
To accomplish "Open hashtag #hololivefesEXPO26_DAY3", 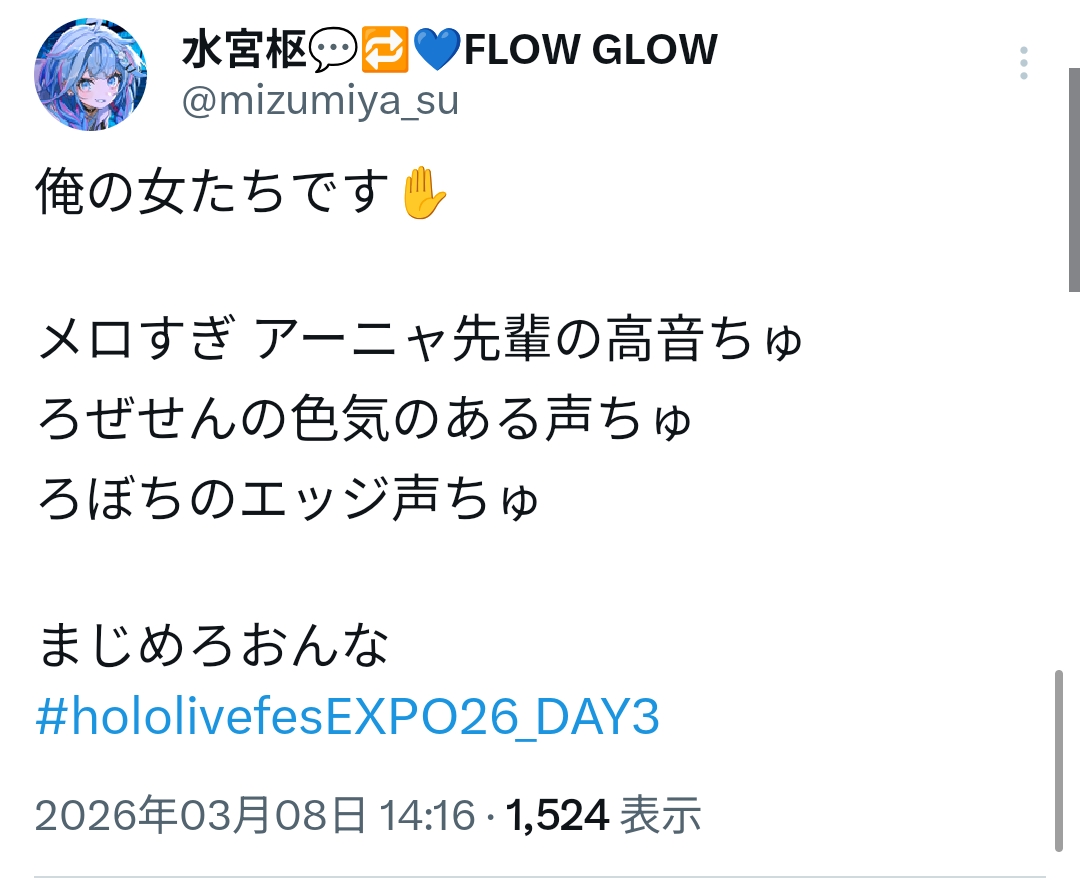I will 348,716.
